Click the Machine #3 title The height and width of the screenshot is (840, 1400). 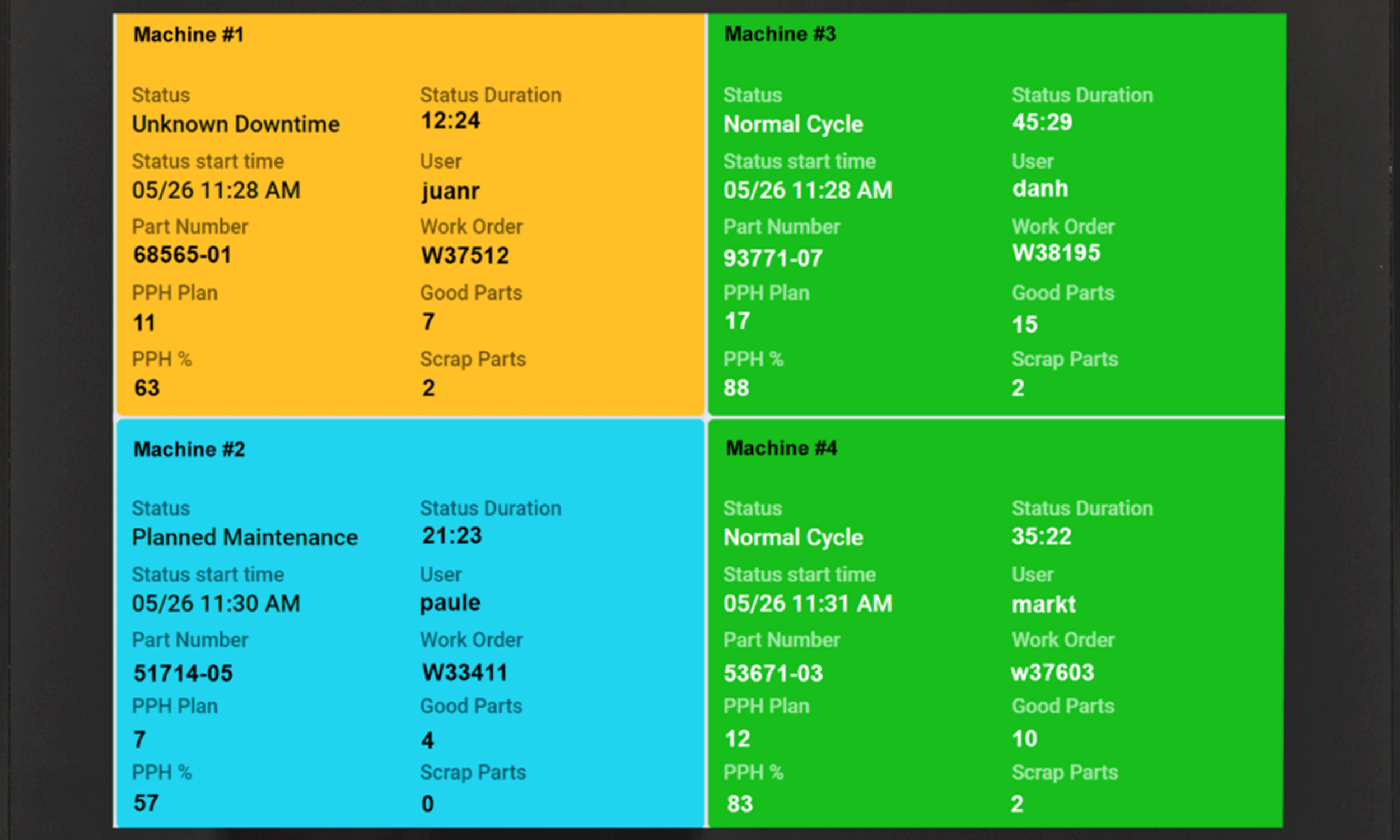coord(780,34)
